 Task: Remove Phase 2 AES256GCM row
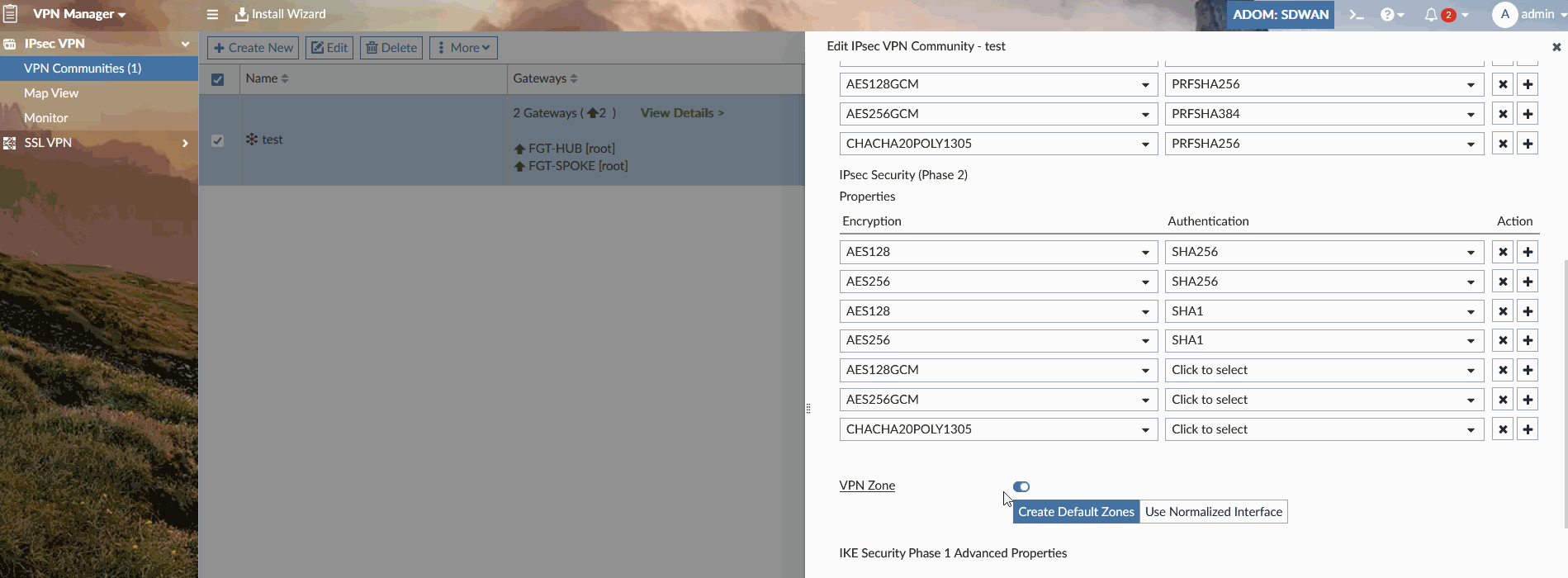click(x=1503, y=400)
